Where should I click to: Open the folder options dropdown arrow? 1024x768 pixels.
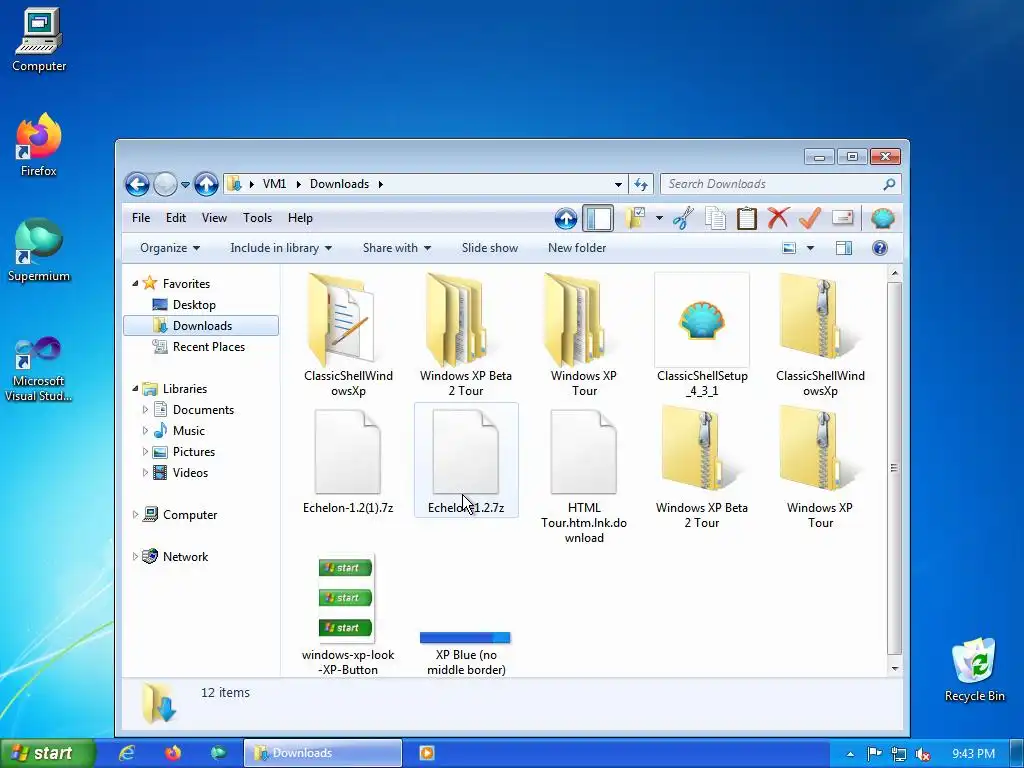point(659,219)
